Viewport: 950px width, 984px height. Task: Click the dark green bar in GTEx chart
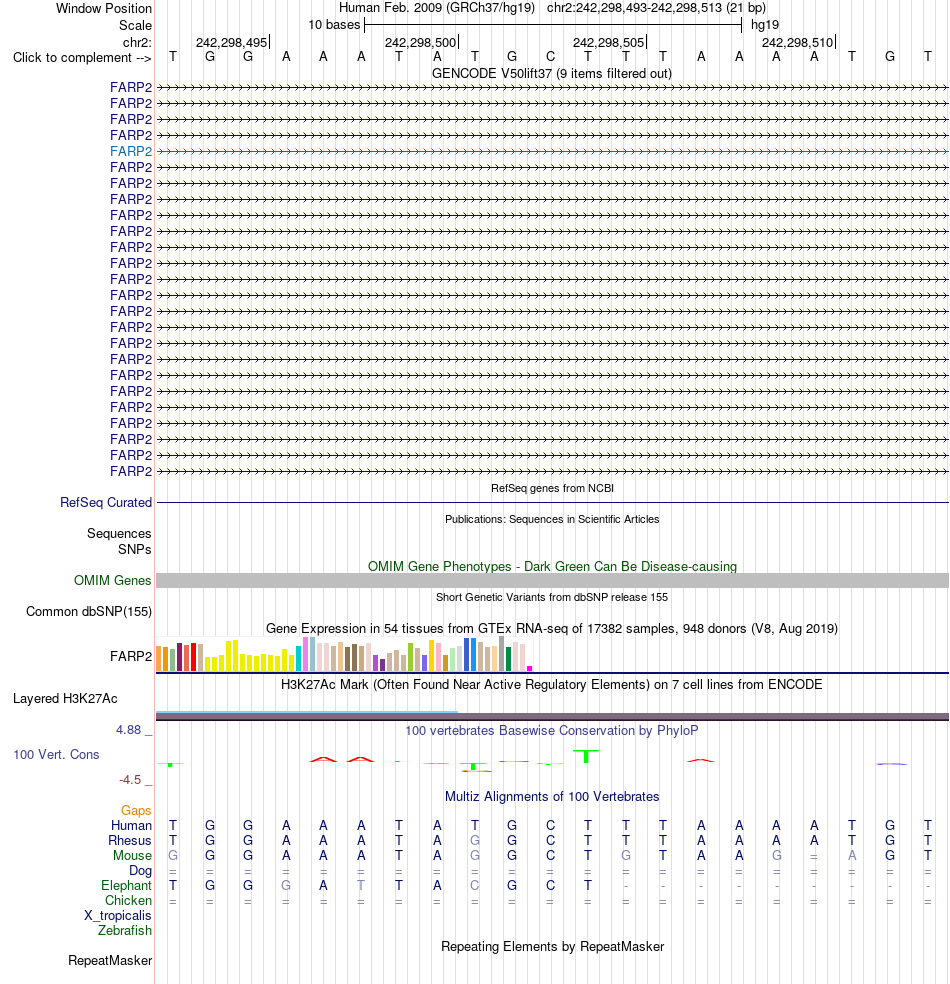point(508,660)
